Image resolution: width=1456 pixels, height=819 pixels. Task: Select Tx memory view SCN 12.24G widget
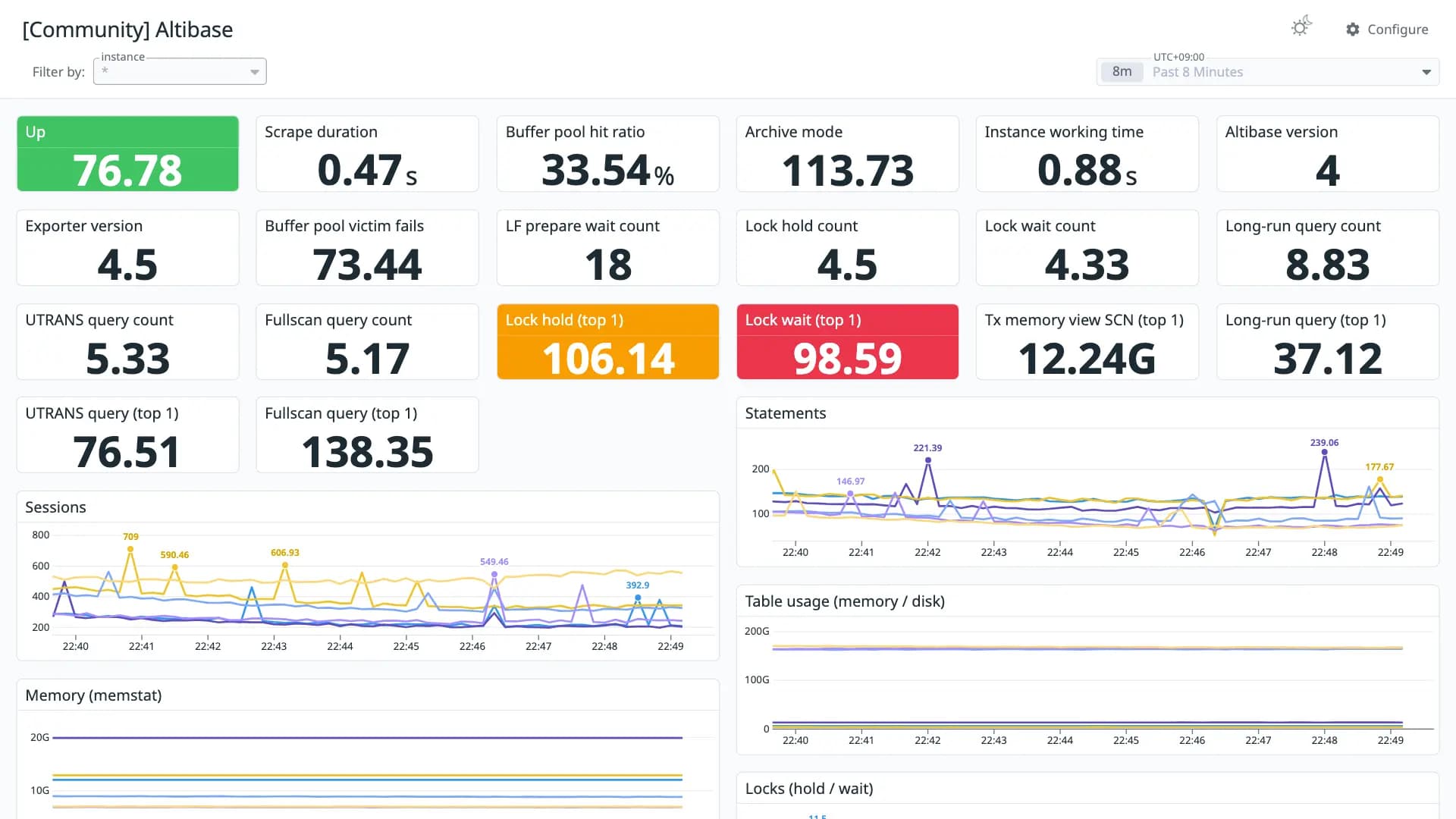(1087, 341)
